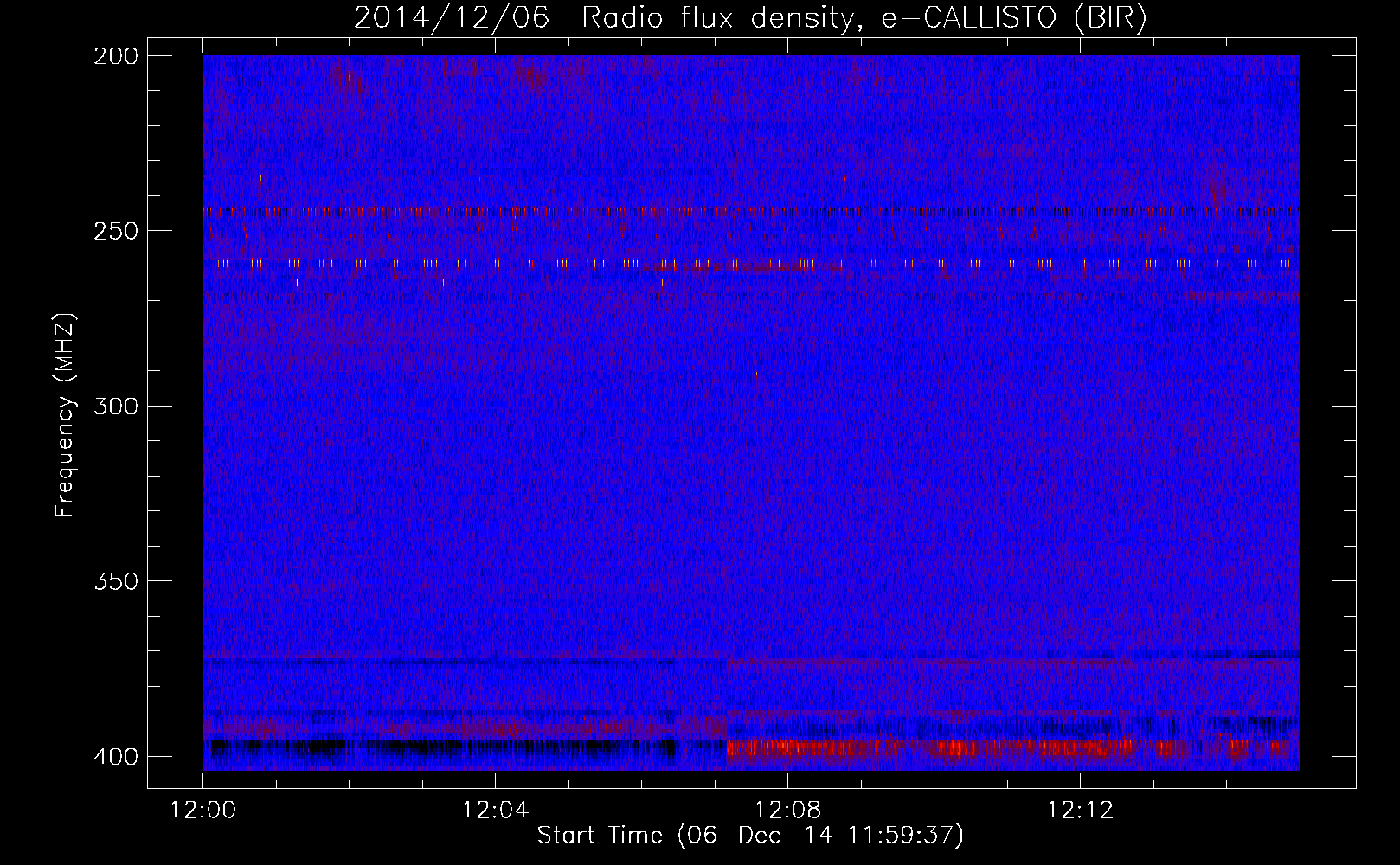The height and width of the screenshot is (865, 1400).
Task: Click the 300 frequency tick label
Action: pos(115,407)
